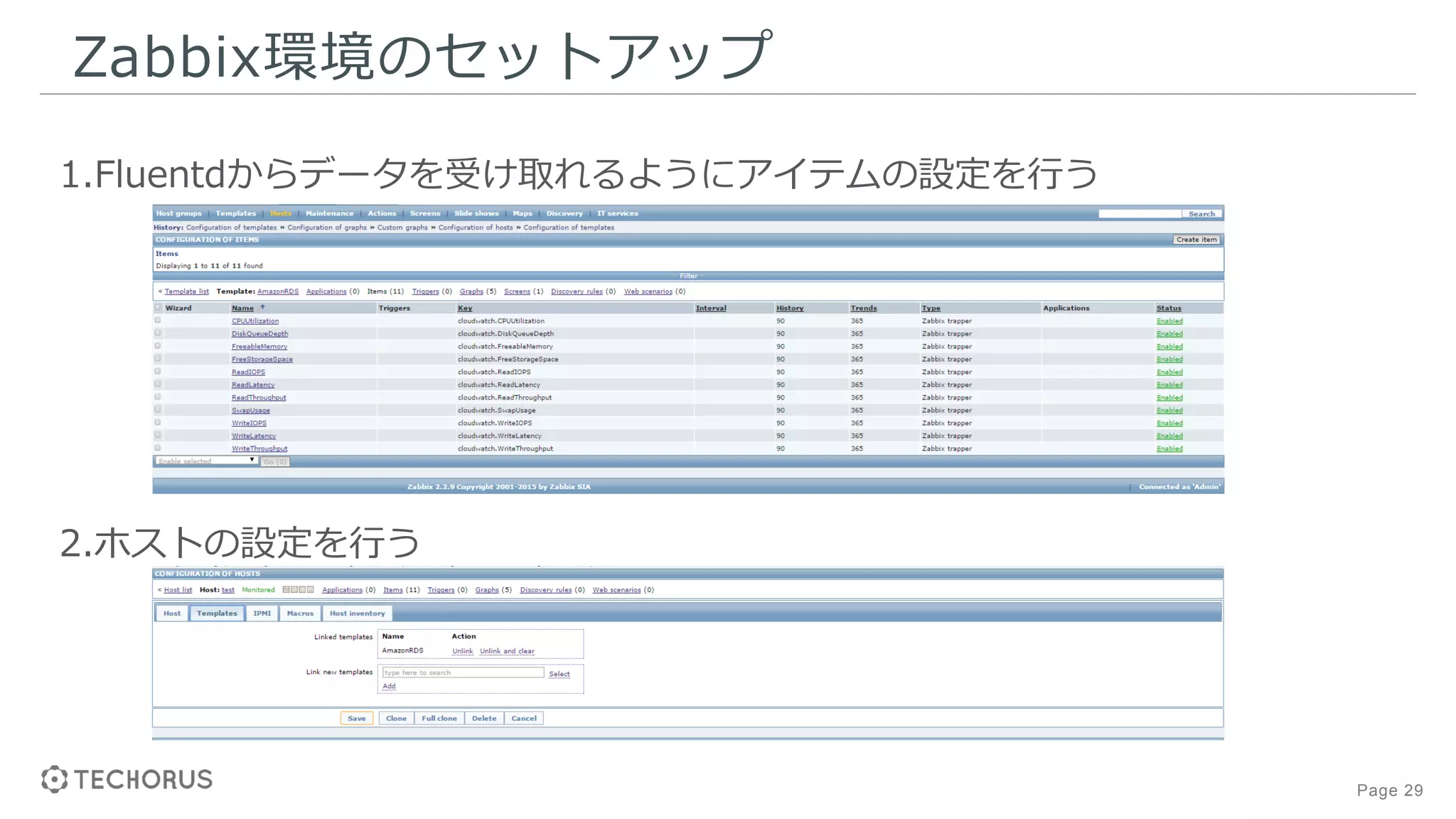
Task: Focus the link new templates search field
Action: pos(464,673)
